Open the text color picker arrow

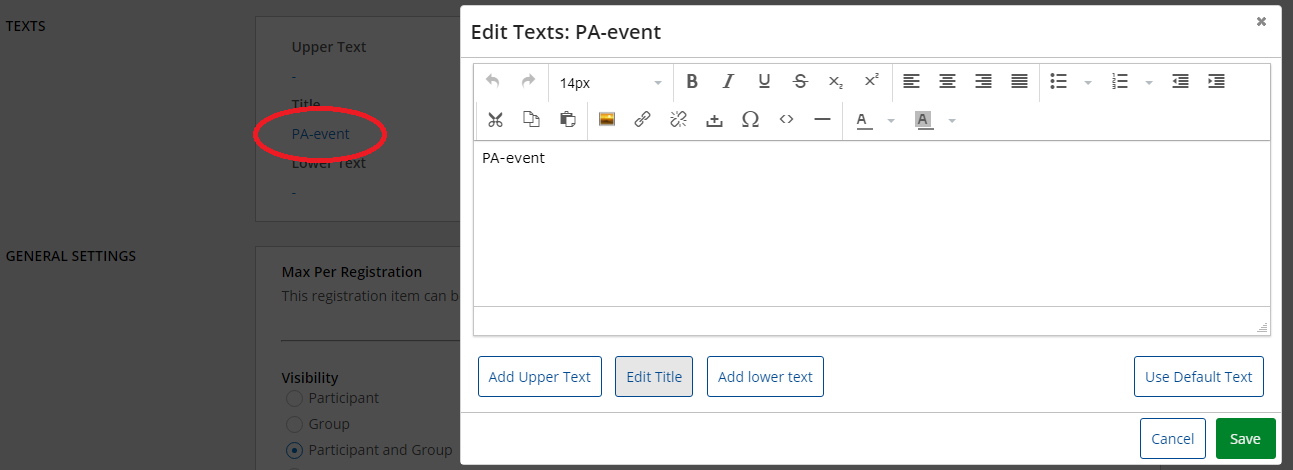tap(891, 121)
